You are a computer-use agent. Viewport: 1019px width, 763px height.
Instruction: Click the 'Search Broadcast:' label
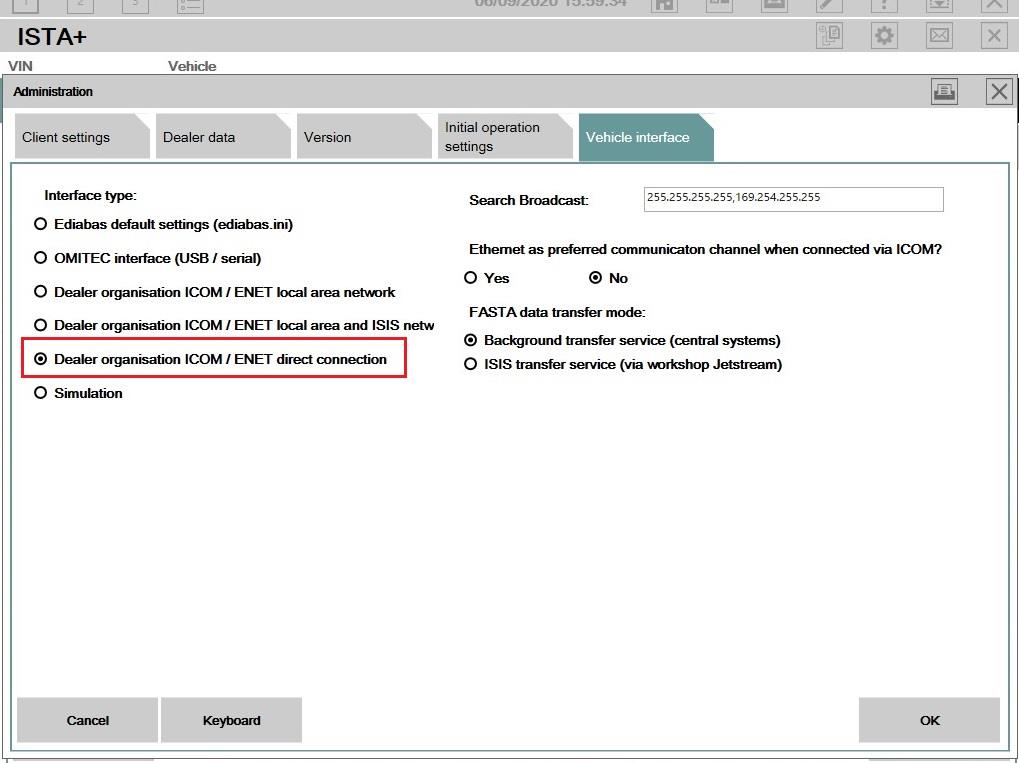tap(529, 200)
